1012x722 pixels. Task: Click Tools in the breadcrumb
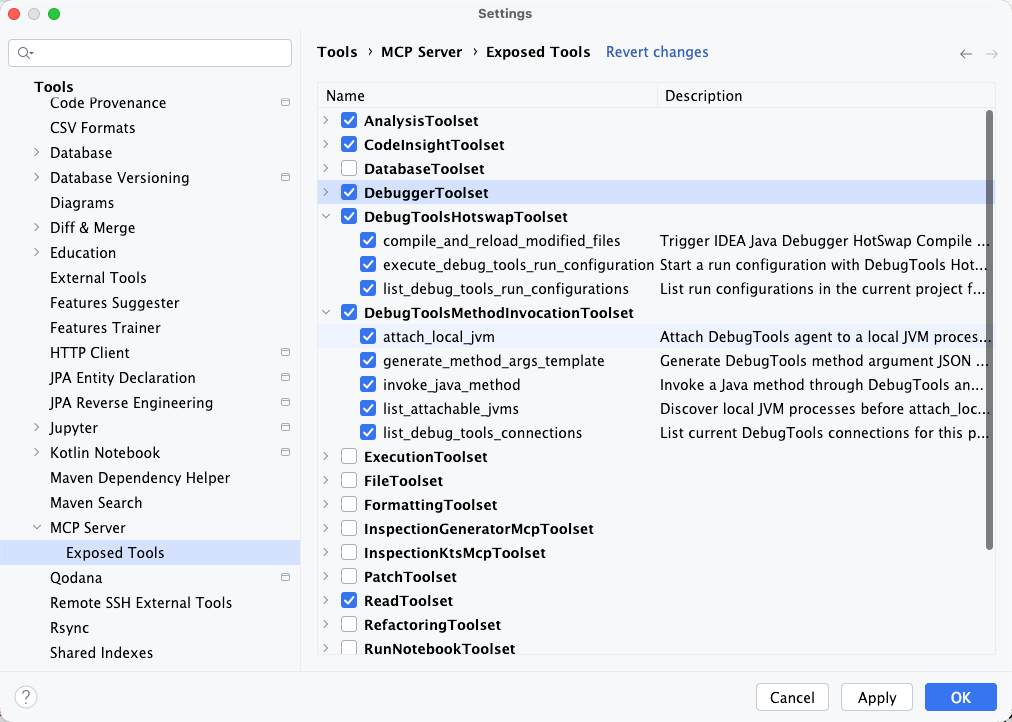point(337,52)
